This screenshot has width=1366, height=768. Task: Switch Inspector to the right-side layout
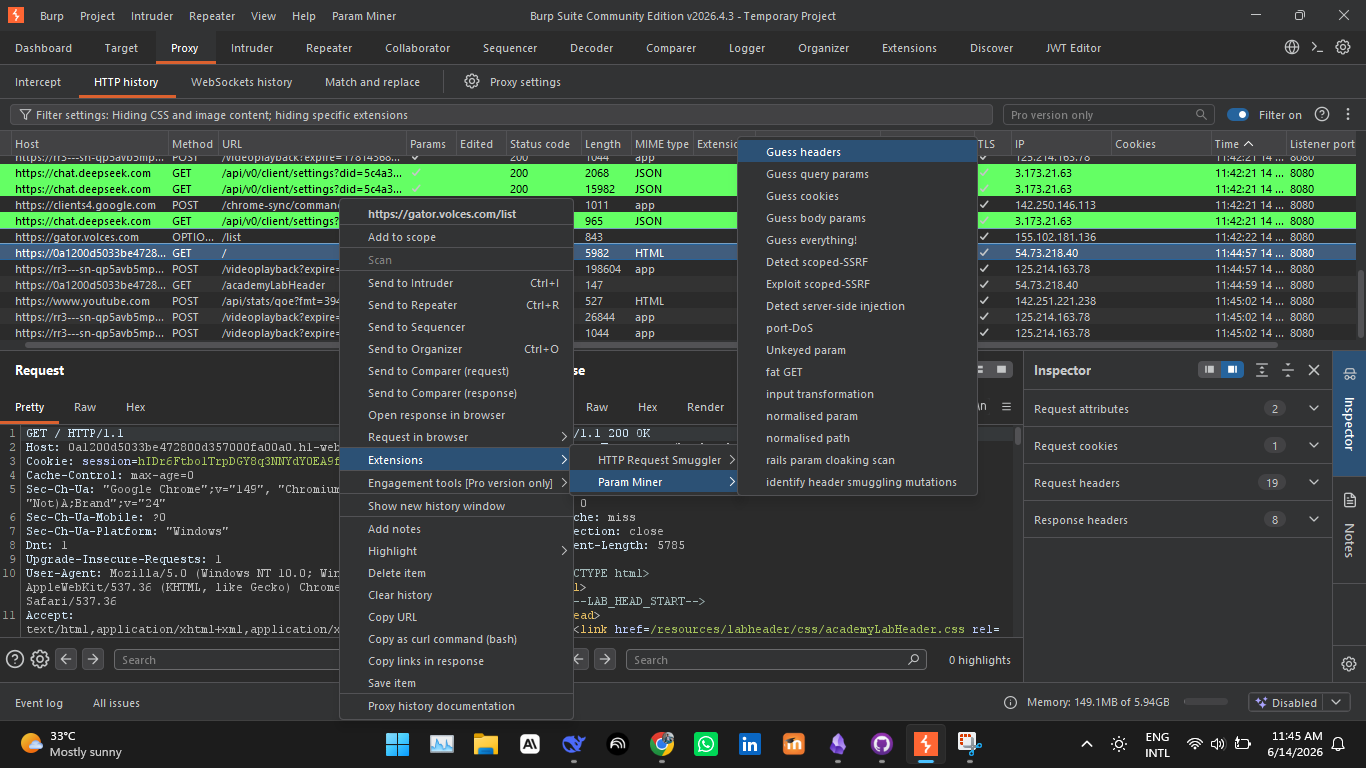(x=1233, y=370)
